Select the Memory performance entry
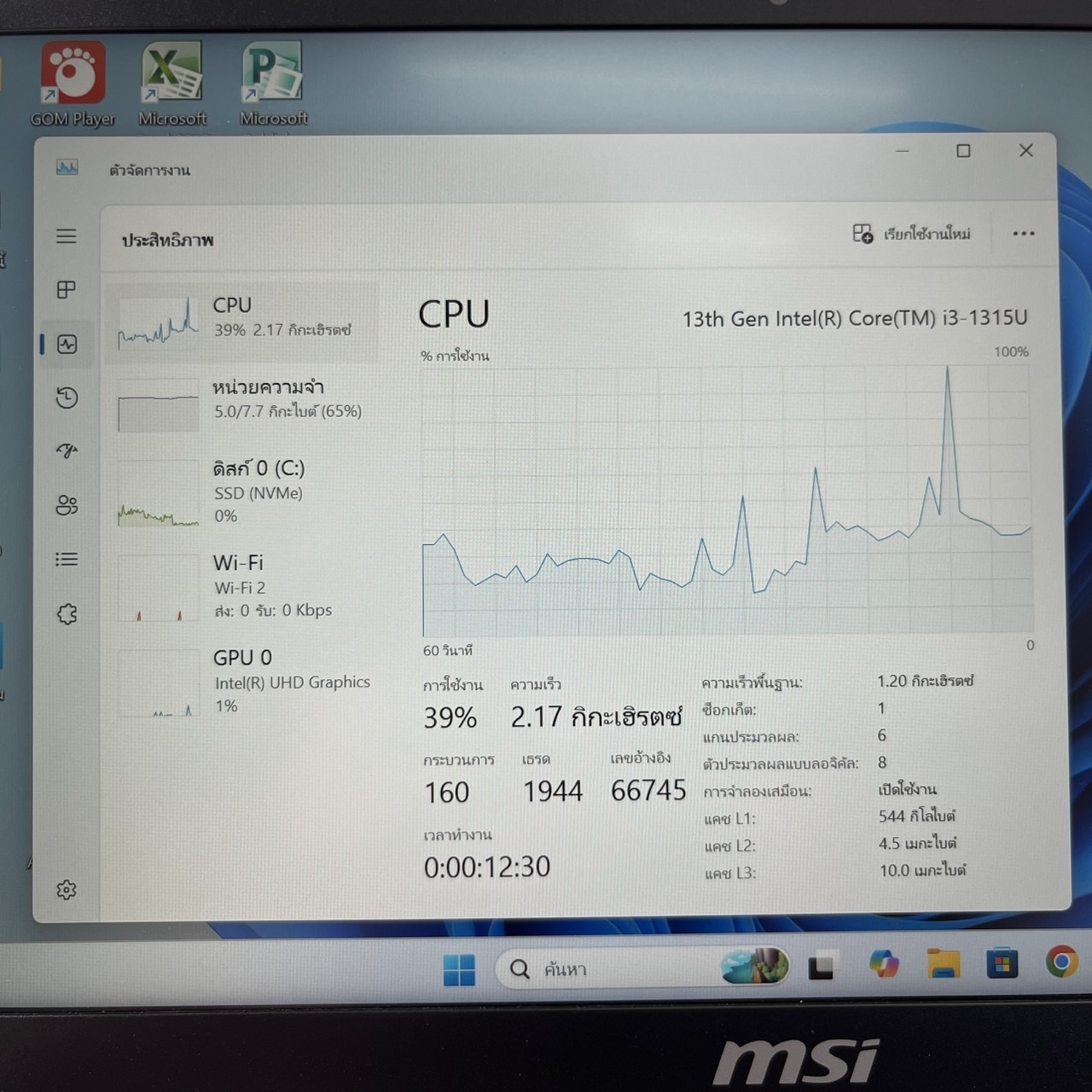This screenshot has width=1092, height=1092. [242, 404]
